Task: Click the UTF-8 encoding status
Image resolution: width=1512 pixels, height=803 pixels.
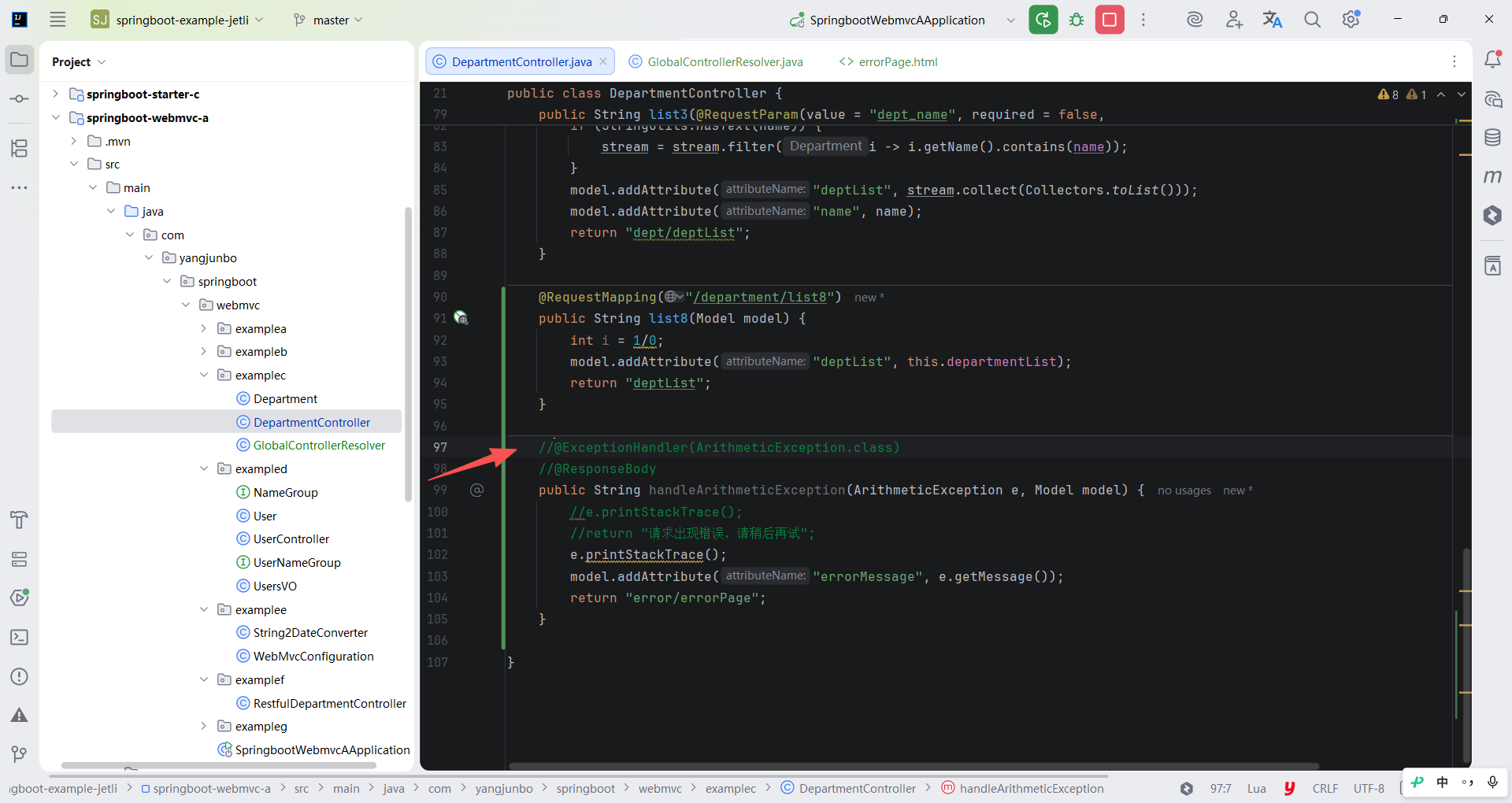Action: (x=1369, y=788)
